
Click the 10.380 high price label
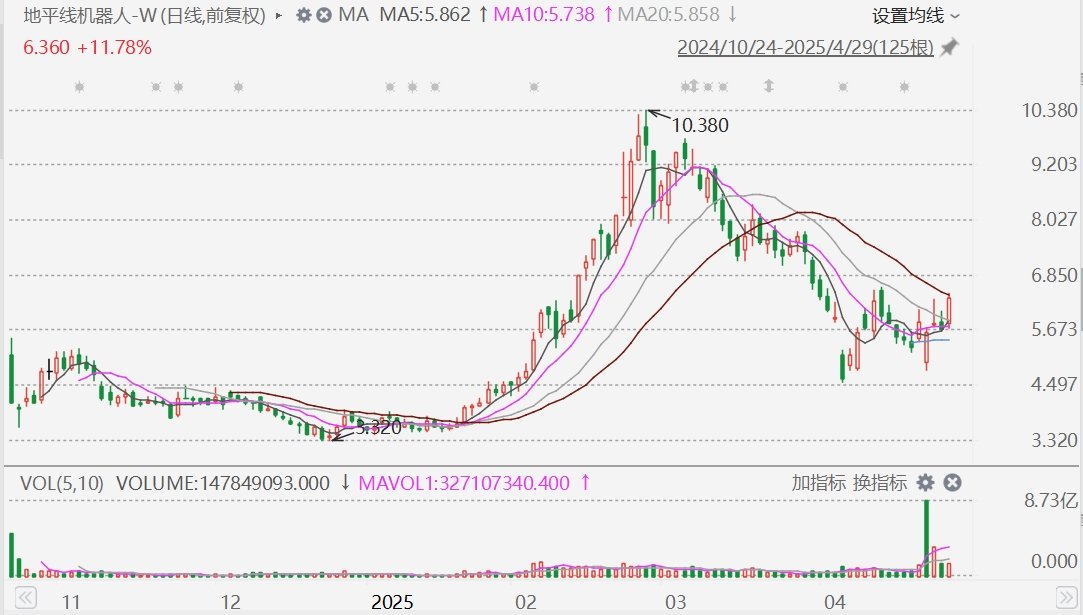pos(699,125)
